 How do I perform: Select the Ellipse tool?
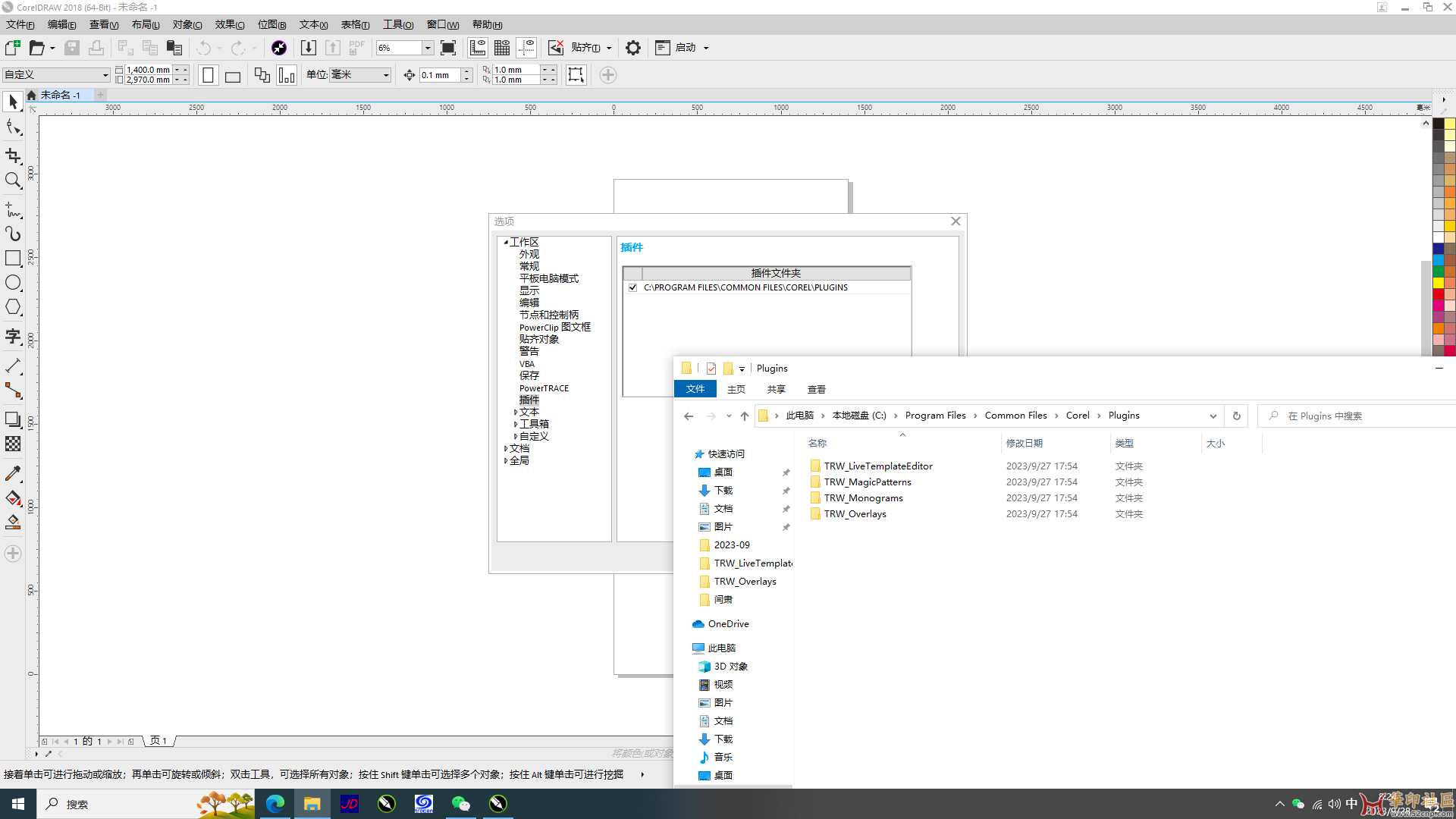13,283
